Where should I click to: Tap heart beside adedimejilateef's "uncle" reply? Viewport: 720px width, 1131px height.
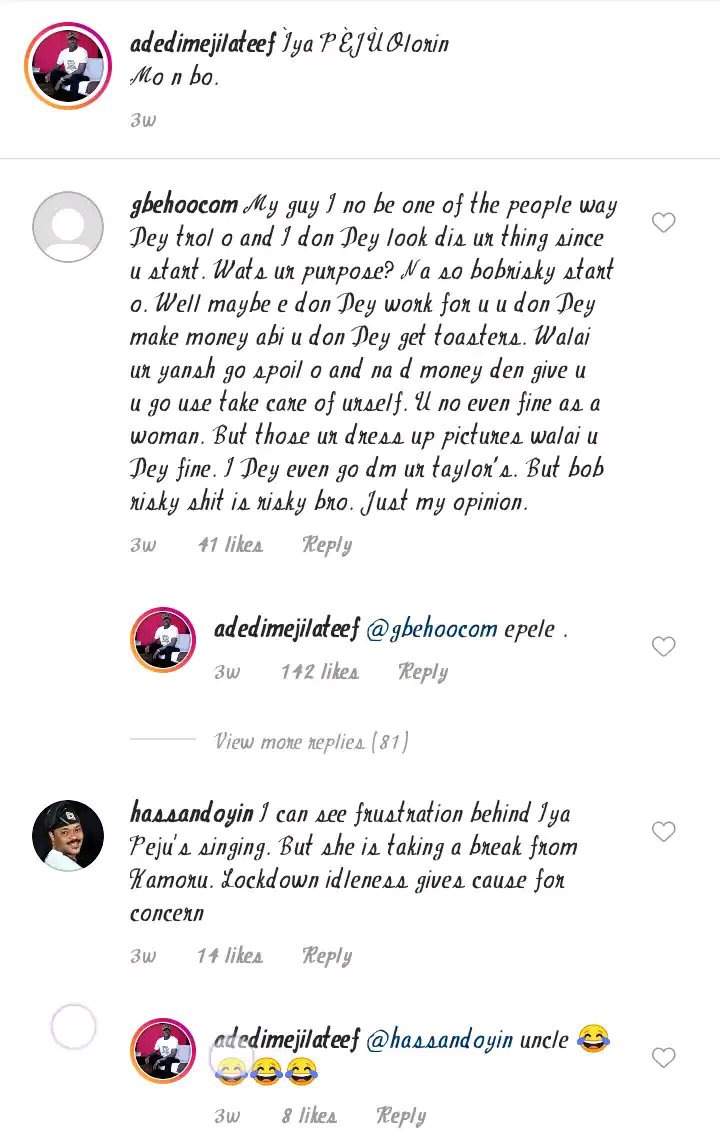[x=663, y=1058]
